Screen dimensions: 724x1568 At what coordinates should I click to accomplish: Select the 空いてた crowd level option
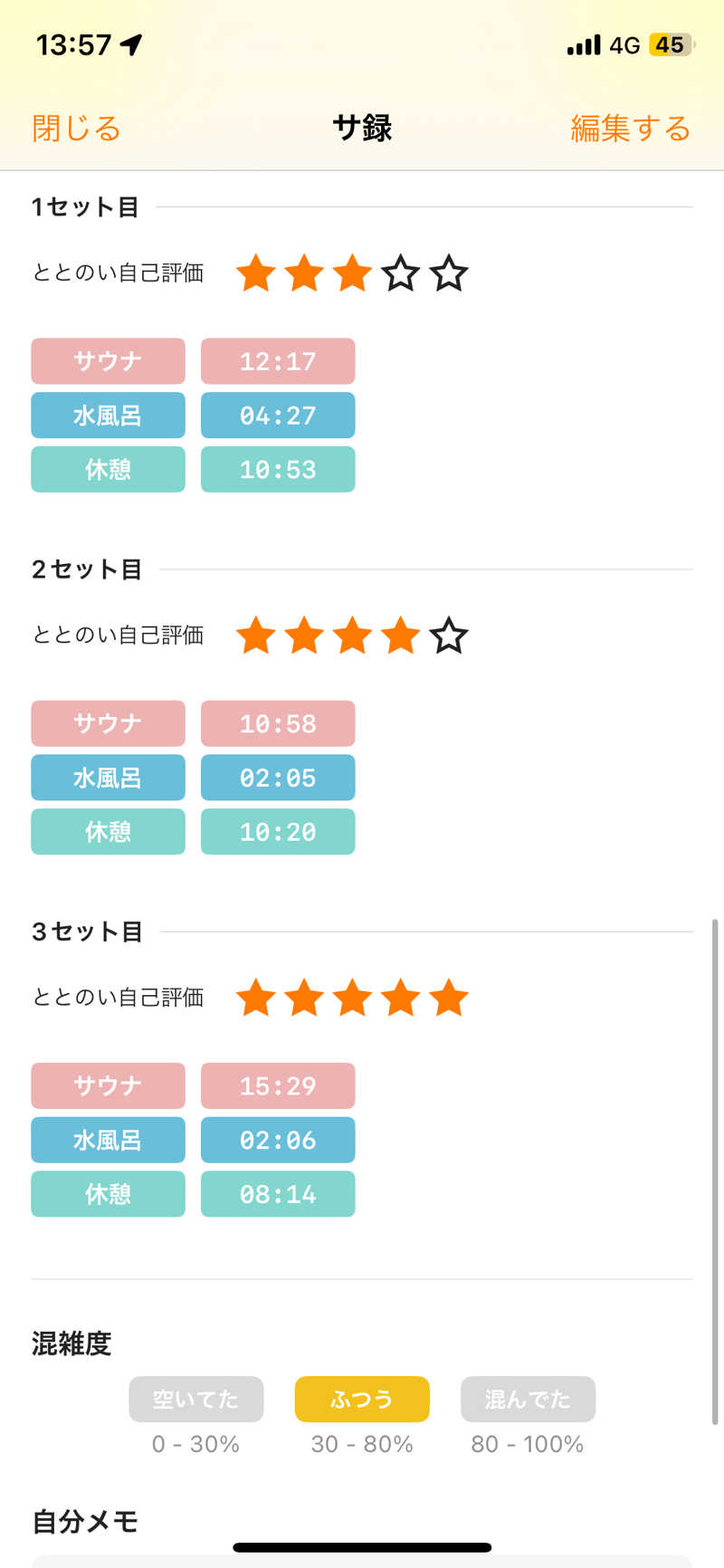pyautogui.click(x=196, y=1400)
